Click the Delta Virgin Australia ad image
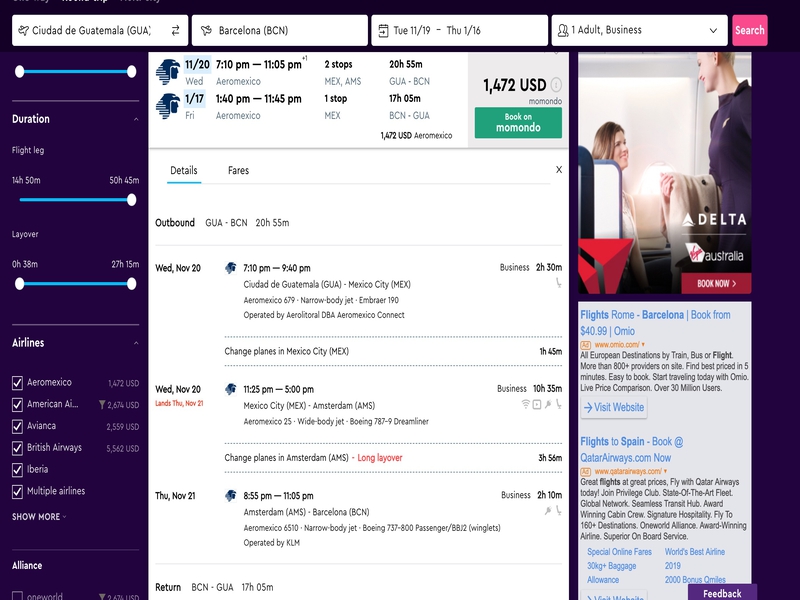This screenshot has height=600, width=800. click(664, 172)
